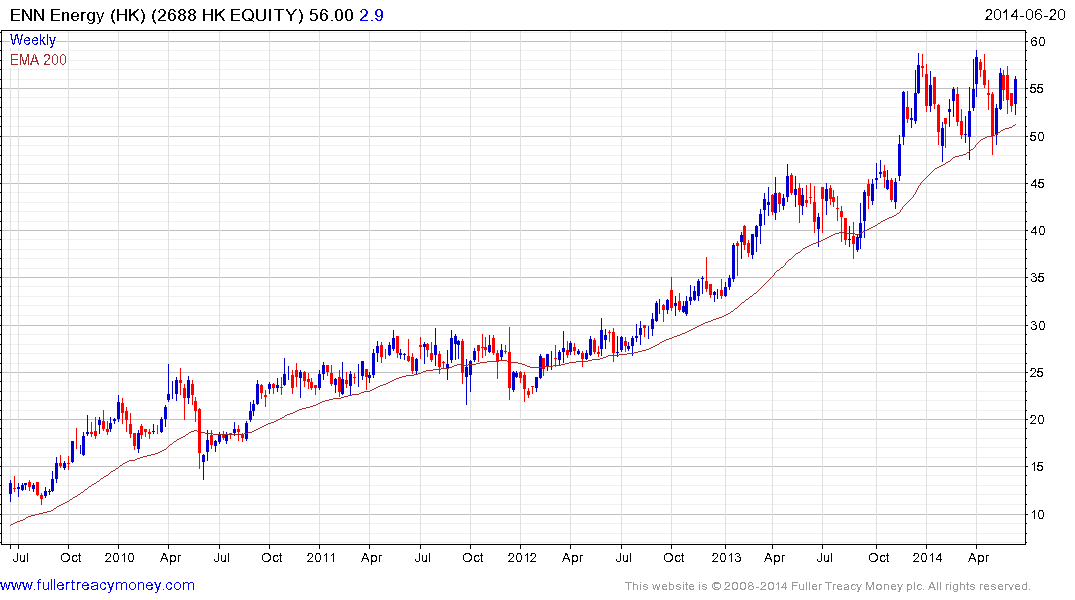Click the 60 price axis label
1075x600 pixels.
tap(1038, 42)
